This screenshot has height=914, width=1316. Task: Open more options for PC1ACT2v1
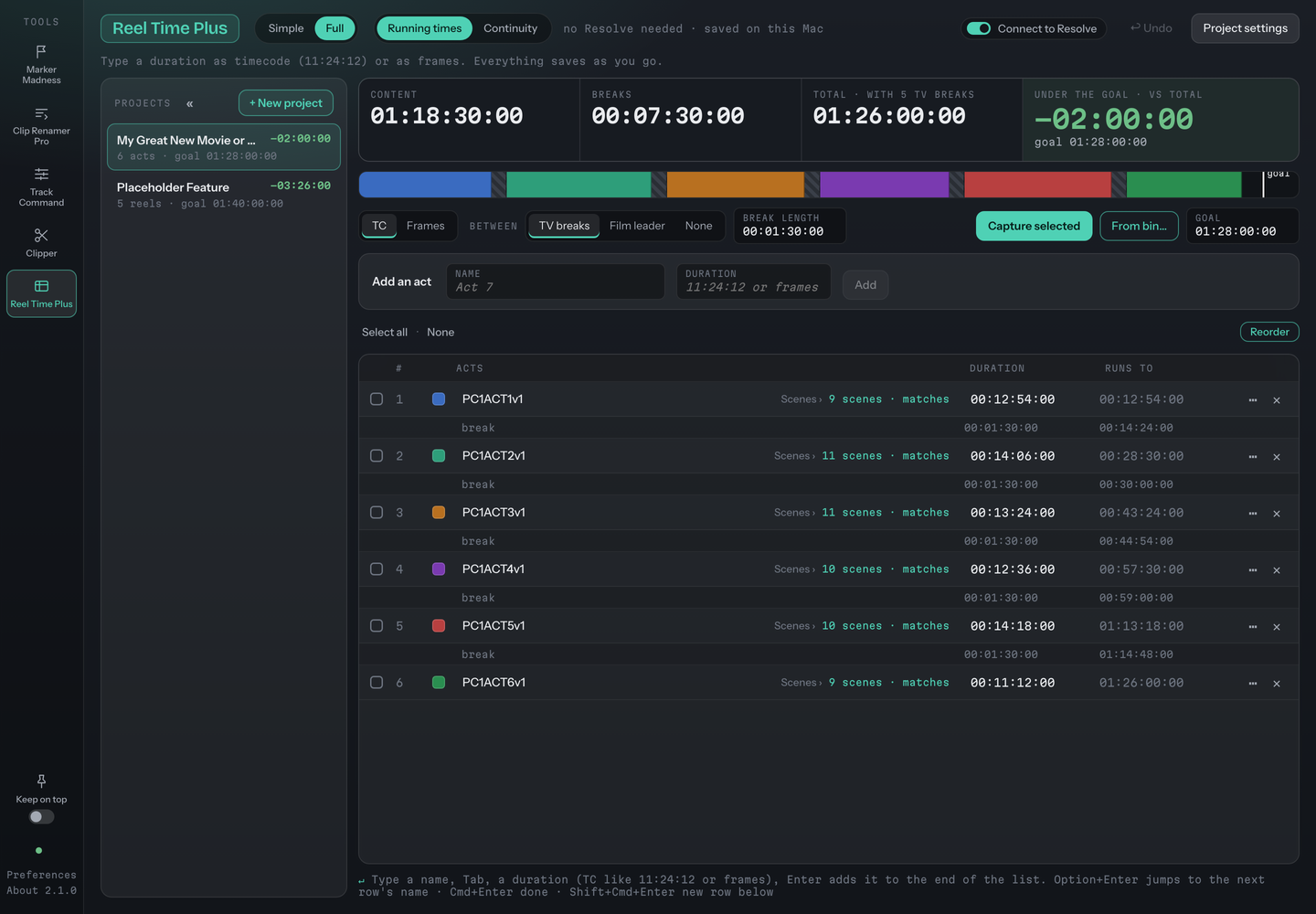[x=1253, y=456]
